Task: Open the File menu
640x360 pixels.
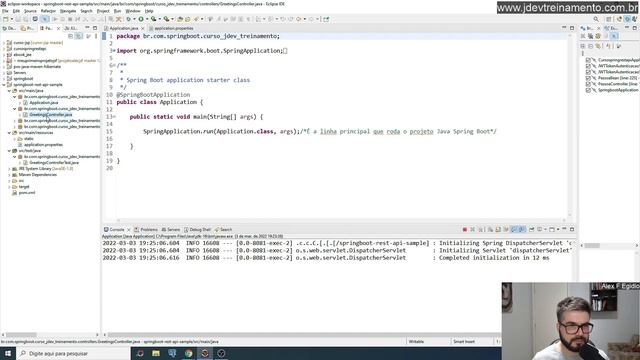Action: (x=5, y=11)
